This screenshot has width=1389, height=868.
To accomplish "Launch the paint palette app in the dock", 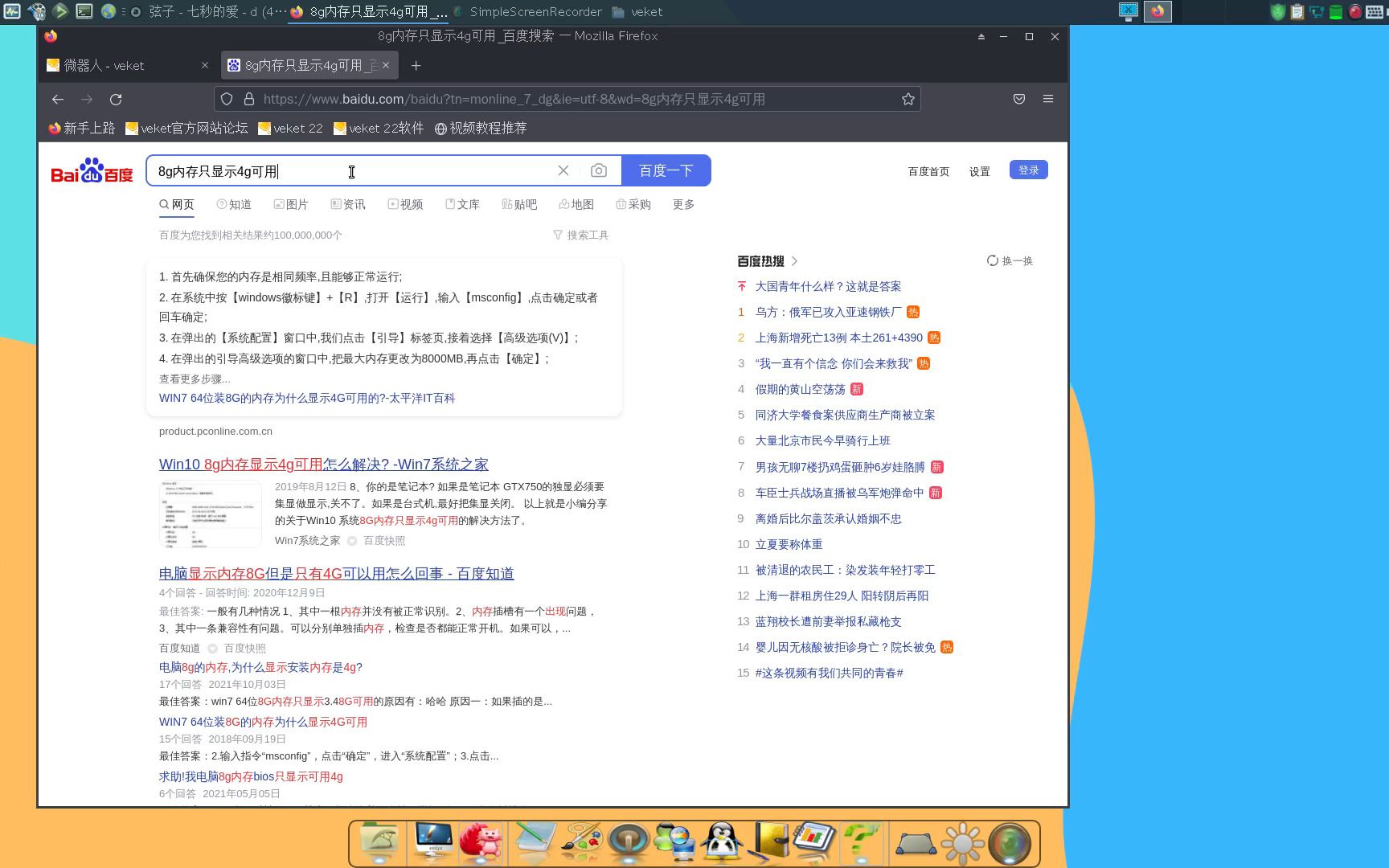I will click(x=580, y=842).
